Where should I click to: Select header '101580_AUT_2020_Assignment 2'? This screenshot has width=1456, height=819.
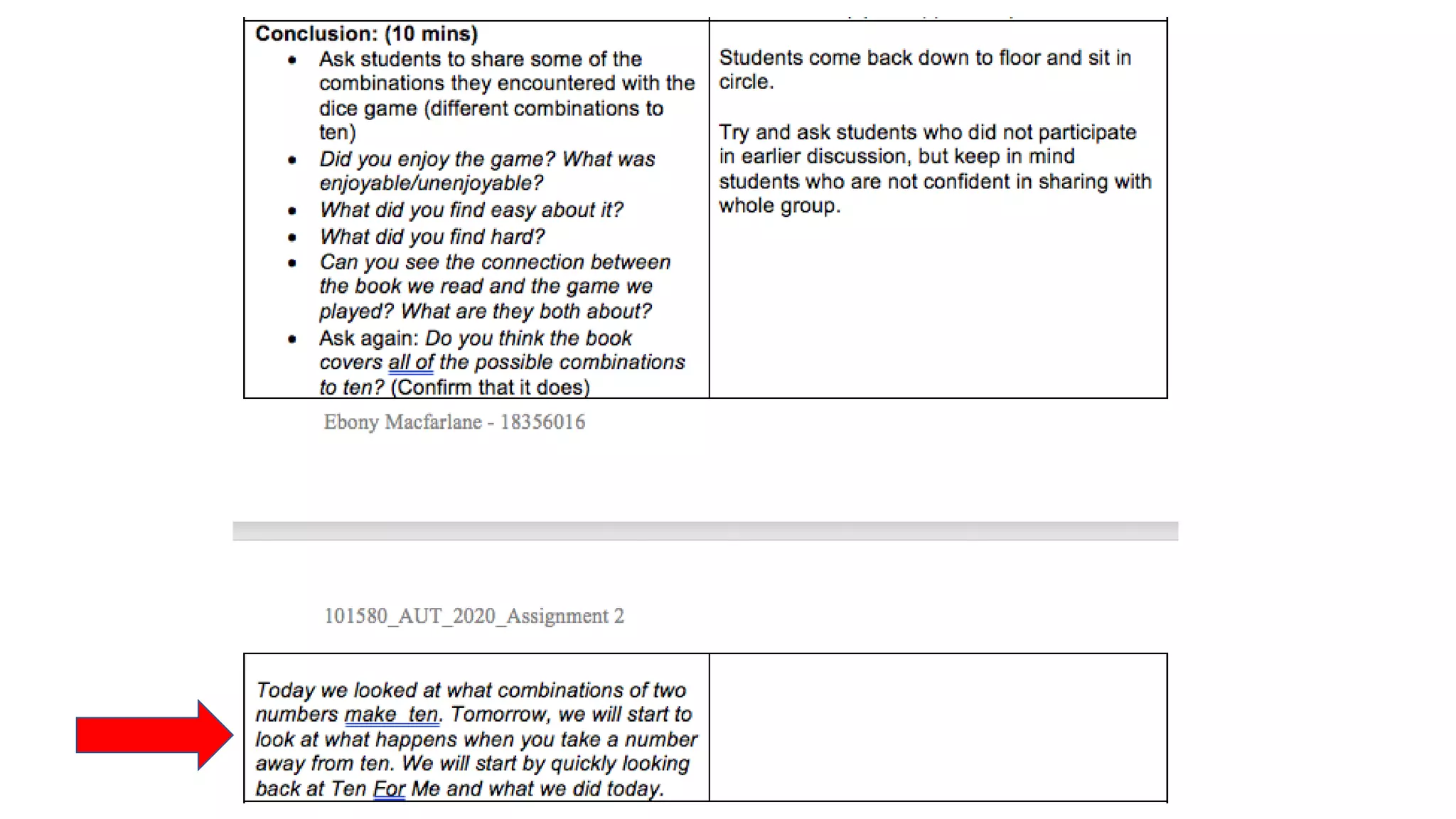click(x=474, y=616)
